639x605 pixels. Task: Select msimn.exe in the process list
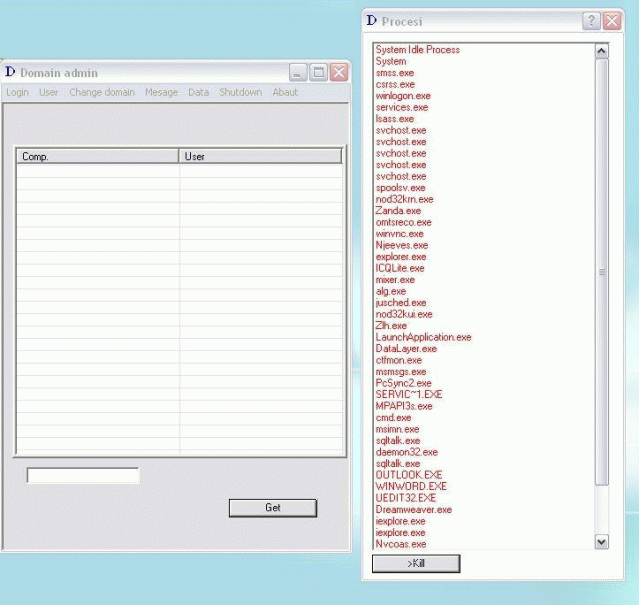click(x=397, y=429)
